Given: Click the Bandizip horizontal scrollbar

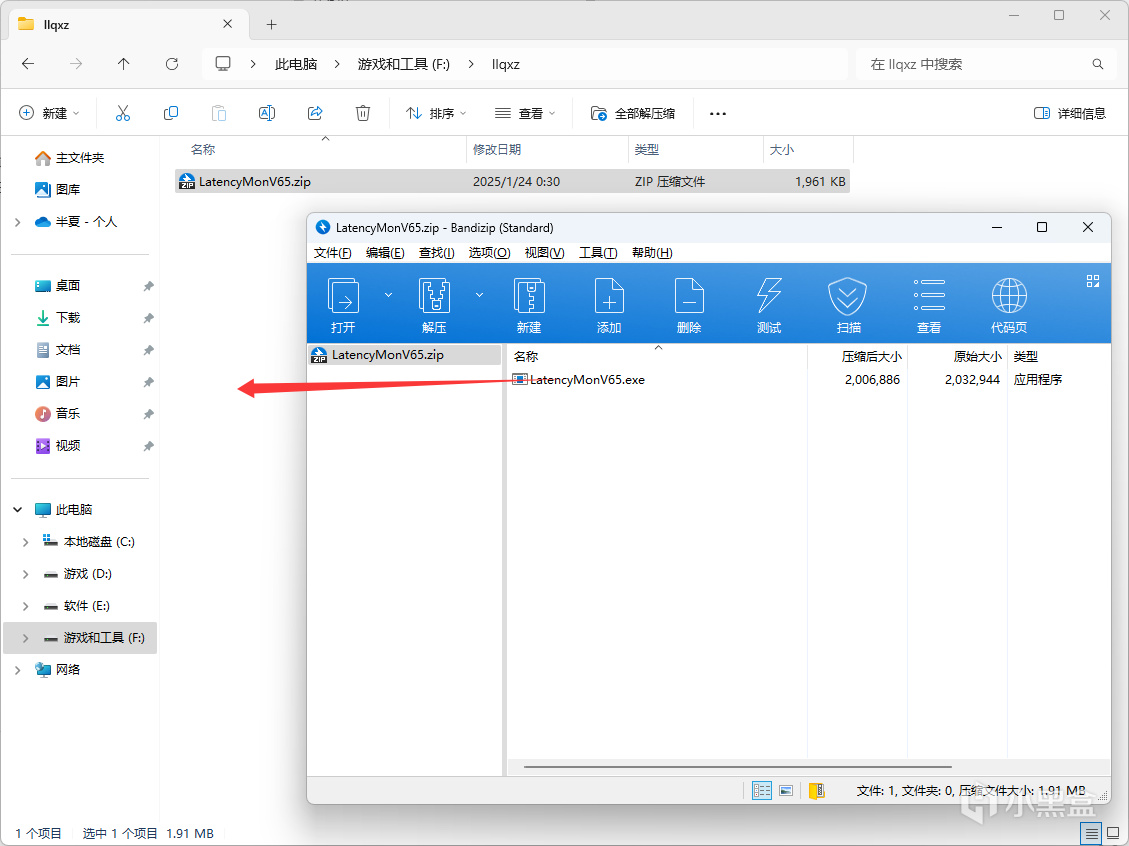Looking at the screenshot, I should (x=738, y=768).
